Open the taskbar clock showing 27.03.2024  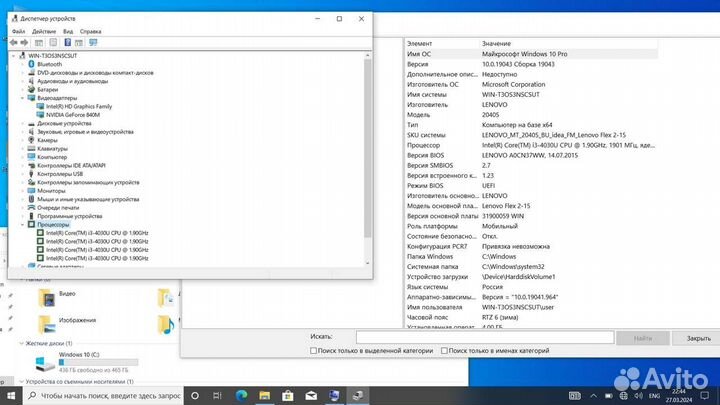click(679, 396)
